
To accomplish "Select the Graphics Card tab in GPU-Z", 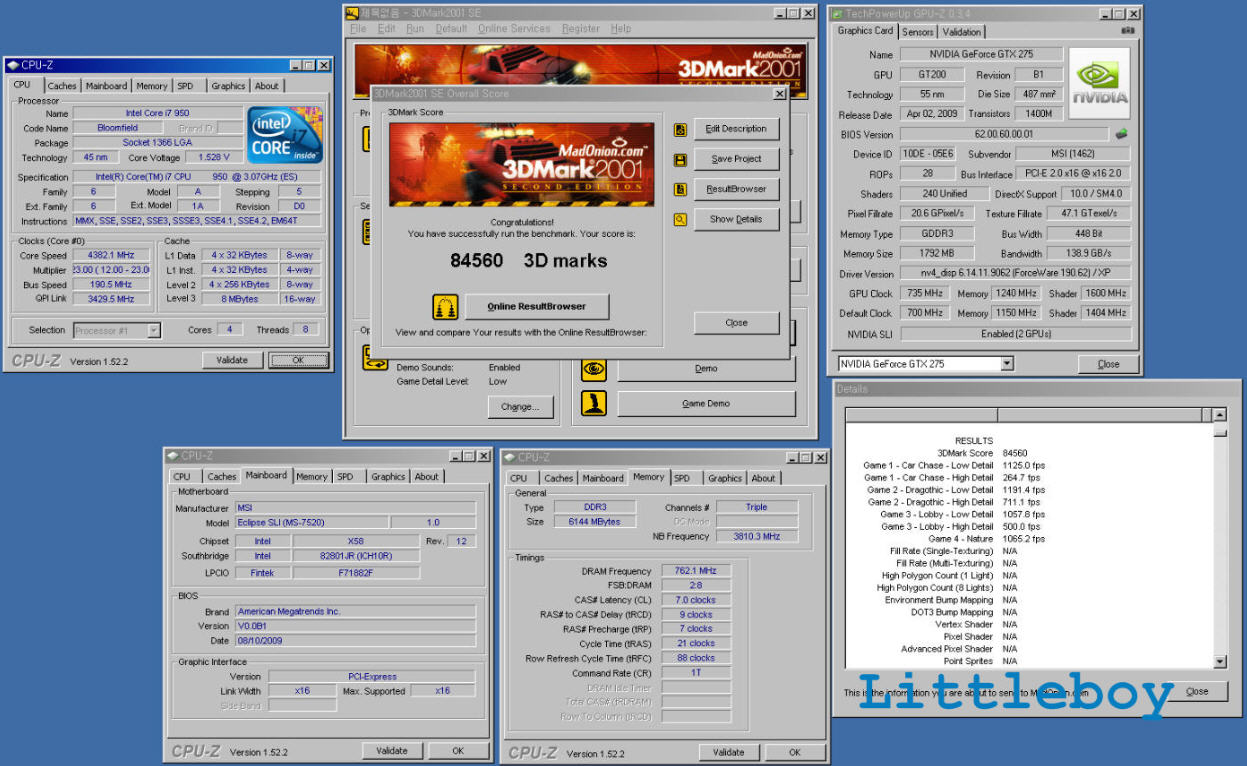I will tap(866, 31).
